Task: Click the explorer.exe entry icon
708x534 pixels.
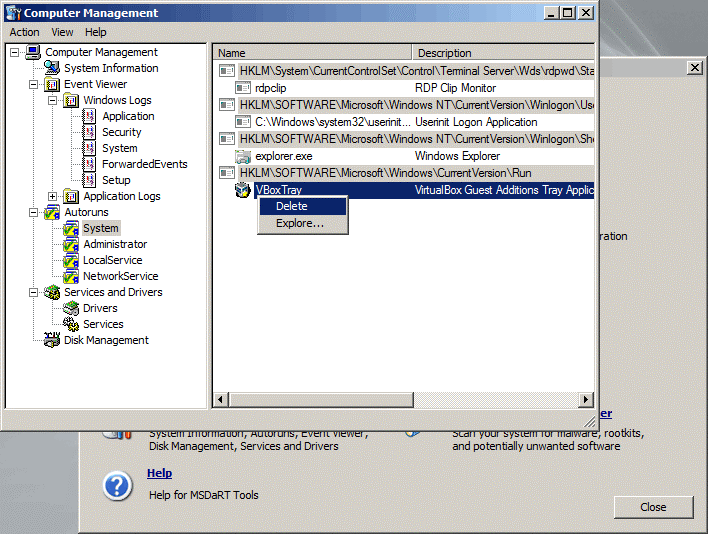Action: tap(243, 157)
